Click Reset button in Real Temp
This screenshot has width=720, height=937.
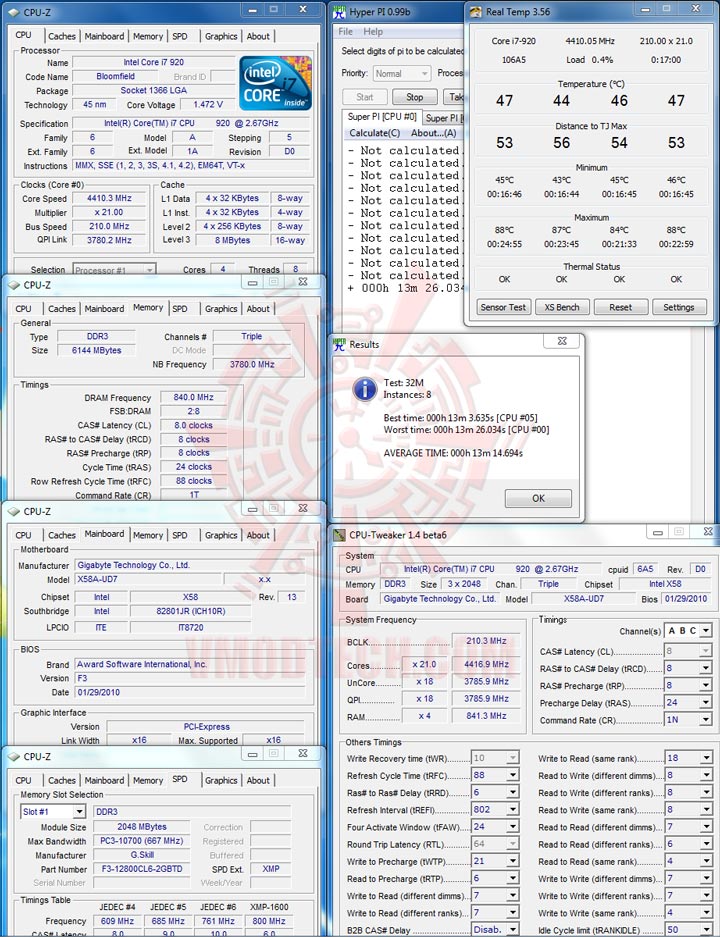620,307
